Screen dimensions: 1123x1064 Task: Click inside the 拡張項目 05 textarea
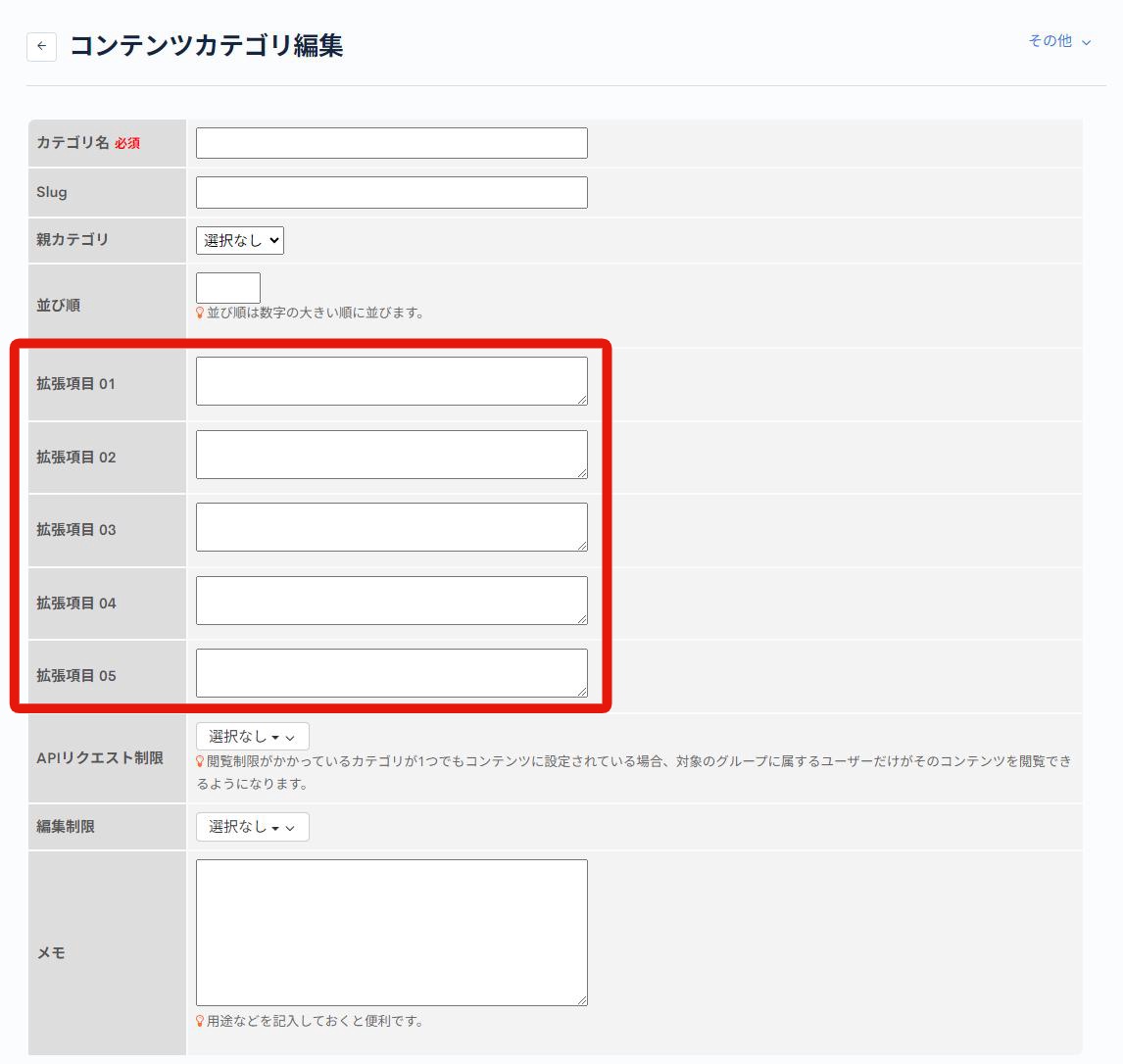[x=391, y=672]
